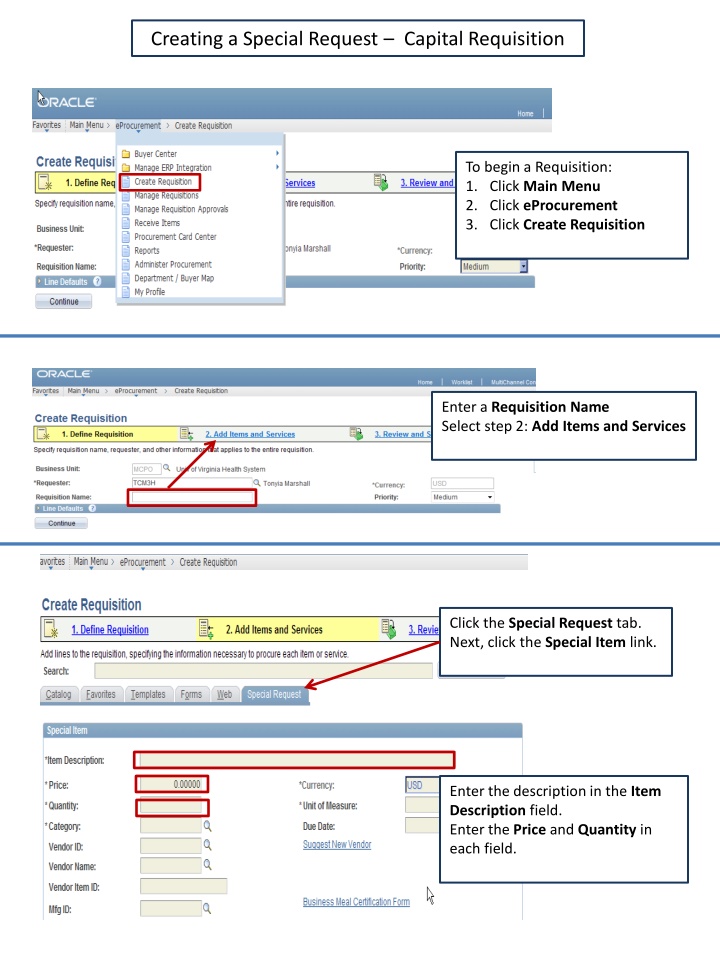720x960 pixels.
Task: Choose Manage Requisitions in the eProcurement menu
Action: pyautogui.click(x=167, y=195)
